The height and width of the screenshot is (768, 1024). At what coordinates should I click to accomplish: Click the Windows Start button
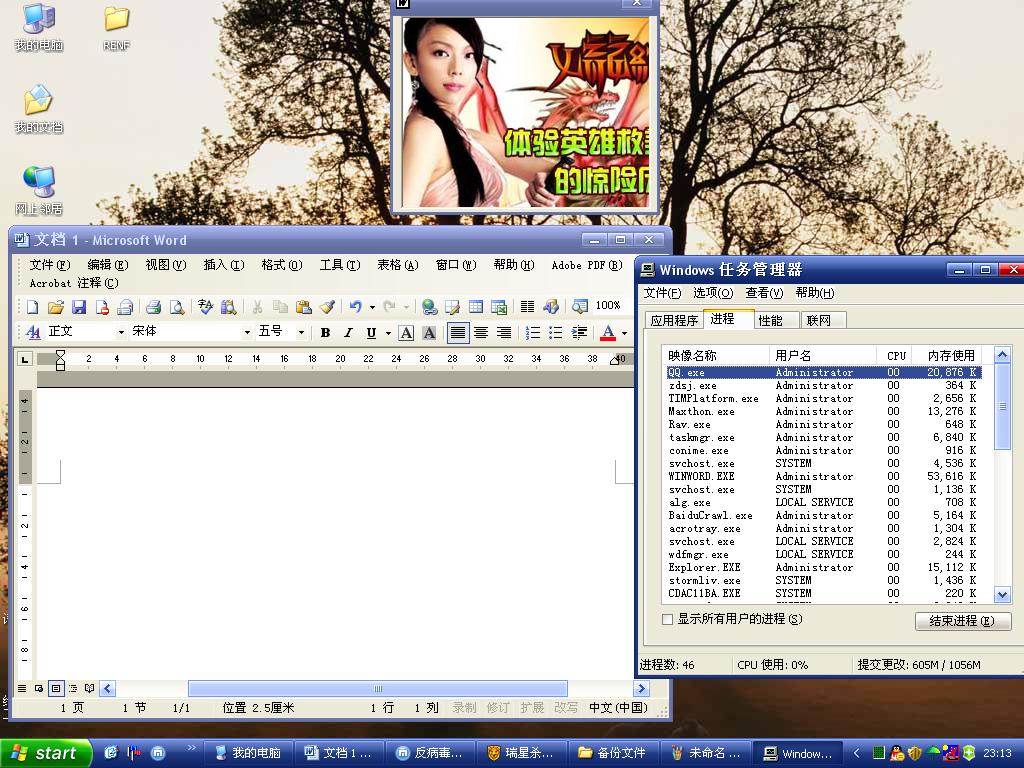(x=46, y=753)
